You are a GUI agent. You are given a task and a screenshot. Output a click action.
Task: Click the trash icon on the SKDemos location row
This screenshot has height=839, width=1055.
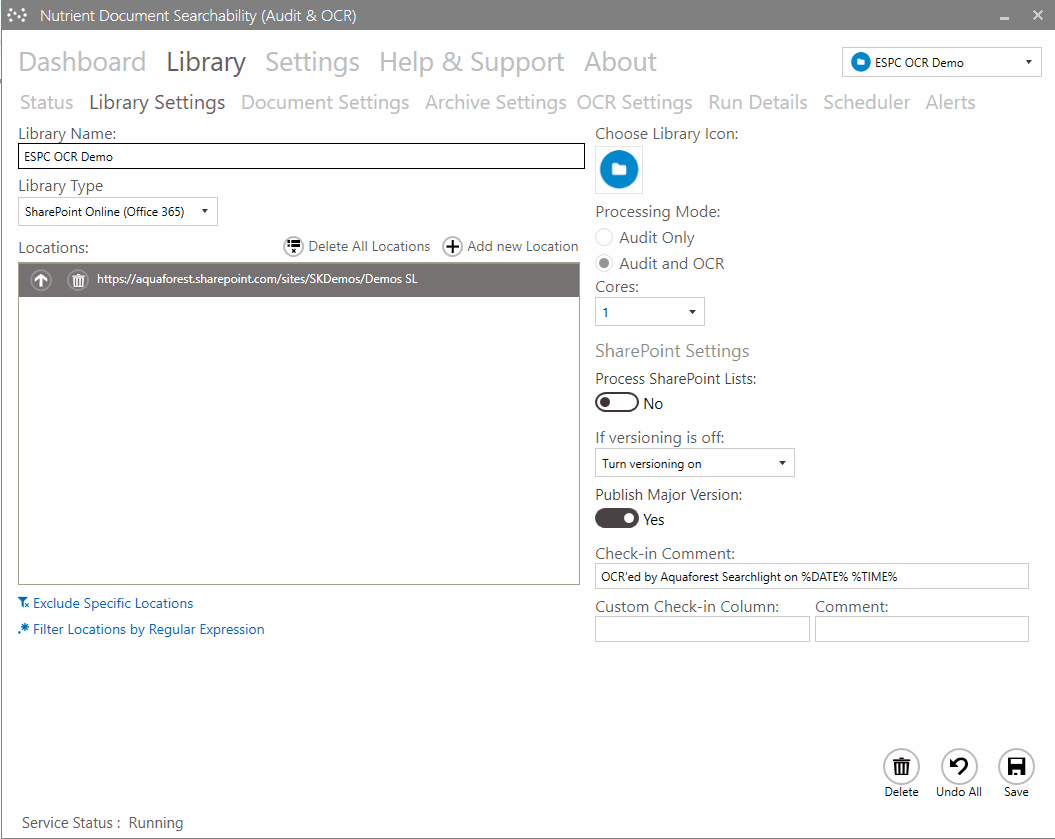(x=78, y=279)
